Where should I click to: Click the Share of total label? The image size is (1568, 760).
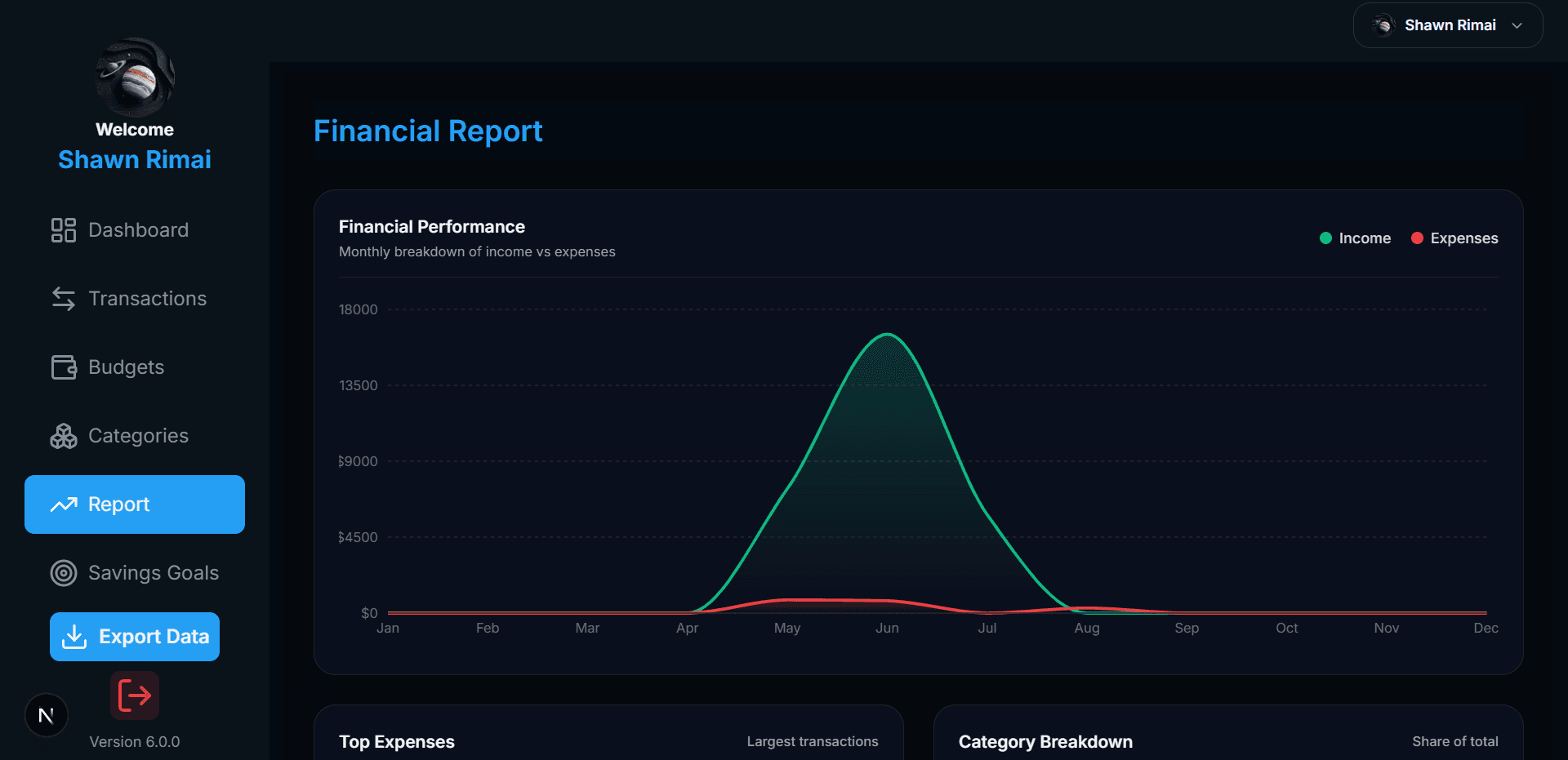[x=1455, y=741]
